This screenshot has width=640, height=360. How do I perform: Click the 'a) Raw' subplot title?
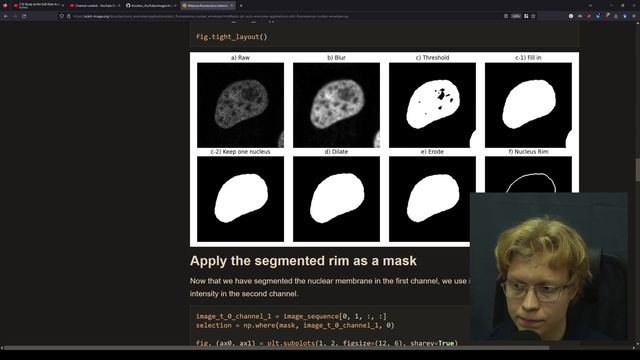(240, 58)
